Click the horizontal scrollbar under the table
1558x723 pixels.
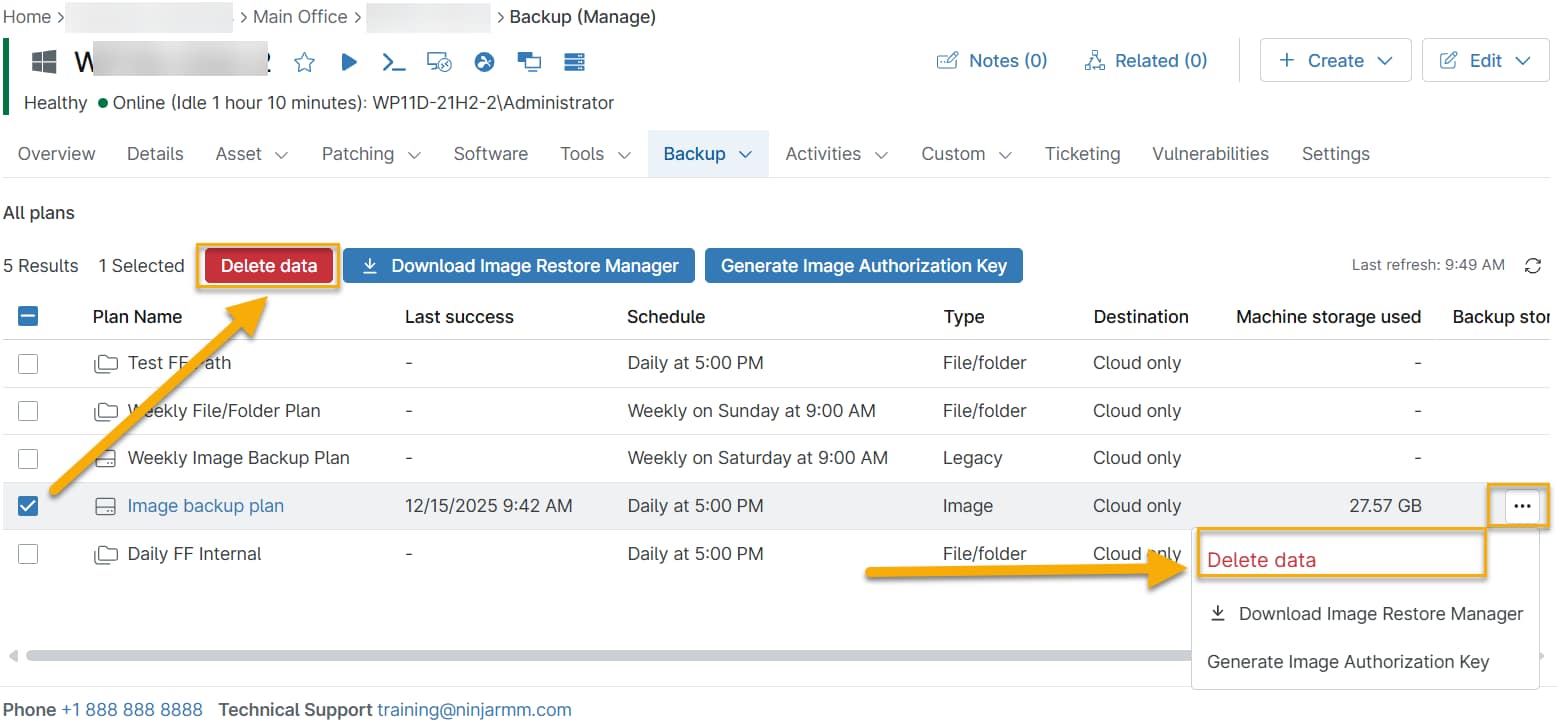[x=600, y=656]
